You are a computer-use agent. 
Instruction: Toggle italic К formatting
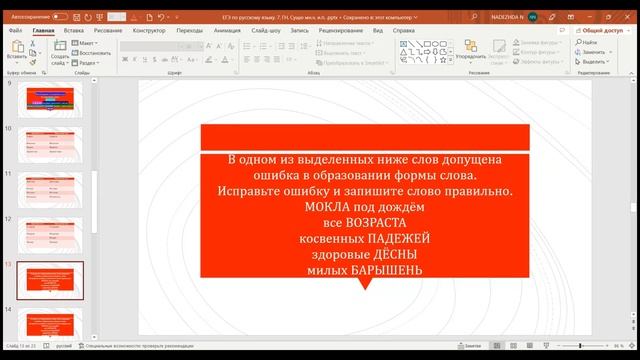click(x=135, y=60)
